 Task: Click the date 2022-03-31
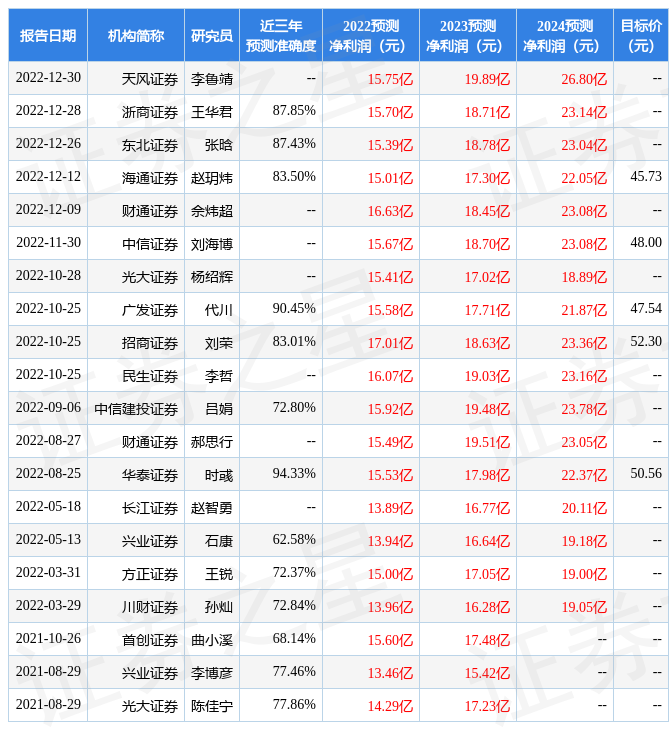(x=48, y=572)
